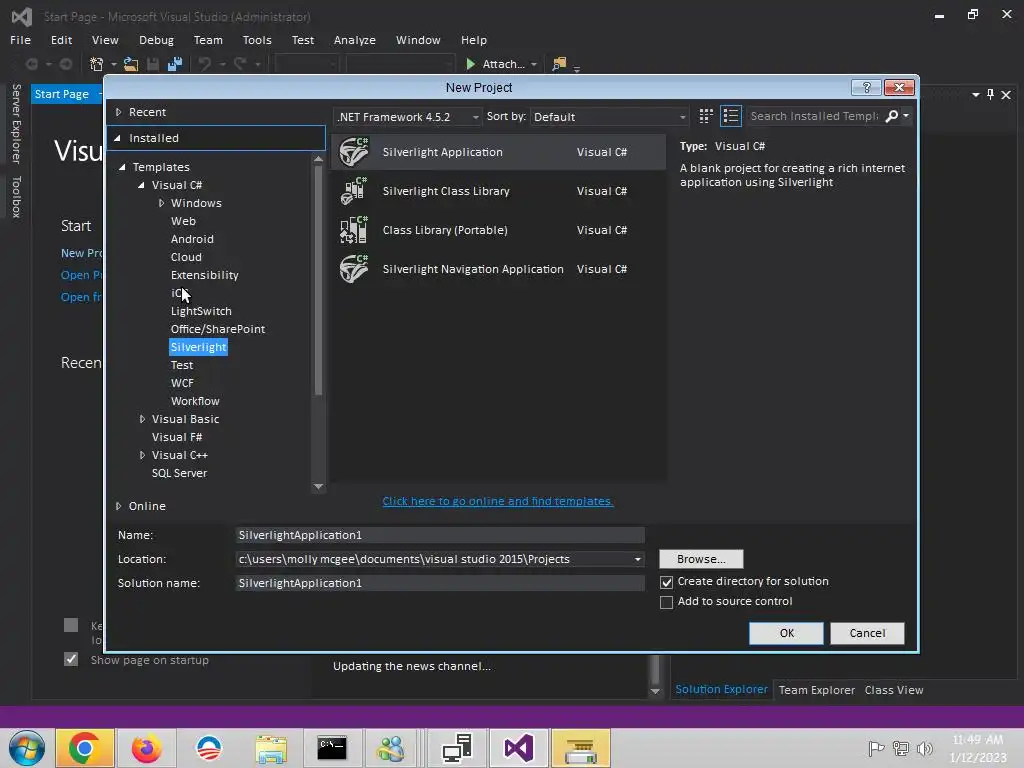The height and width of the screenshot is (768, 1024).
Task: Collapse the Visual C# tree node
Action: point(141,185)
